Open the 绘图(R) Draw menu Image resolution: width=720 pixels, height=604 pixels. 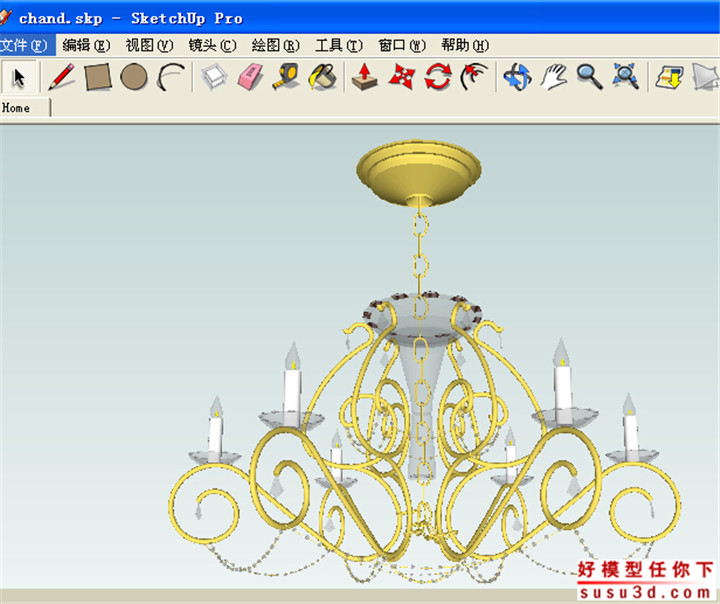[276, 45]
